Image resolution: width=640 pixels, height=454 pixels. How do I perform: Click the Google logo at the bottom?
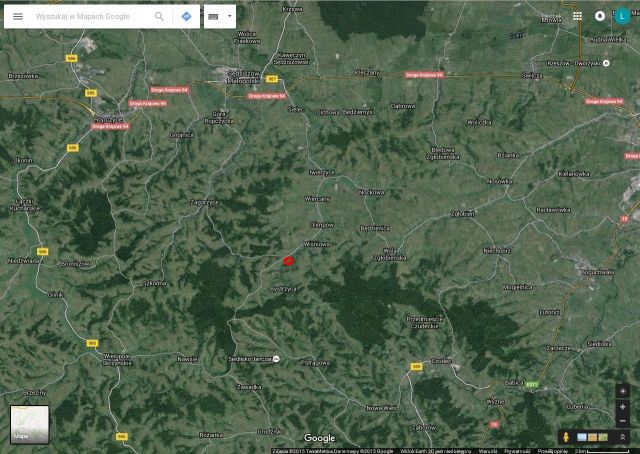pyautogui.click(x=320, y=438)
